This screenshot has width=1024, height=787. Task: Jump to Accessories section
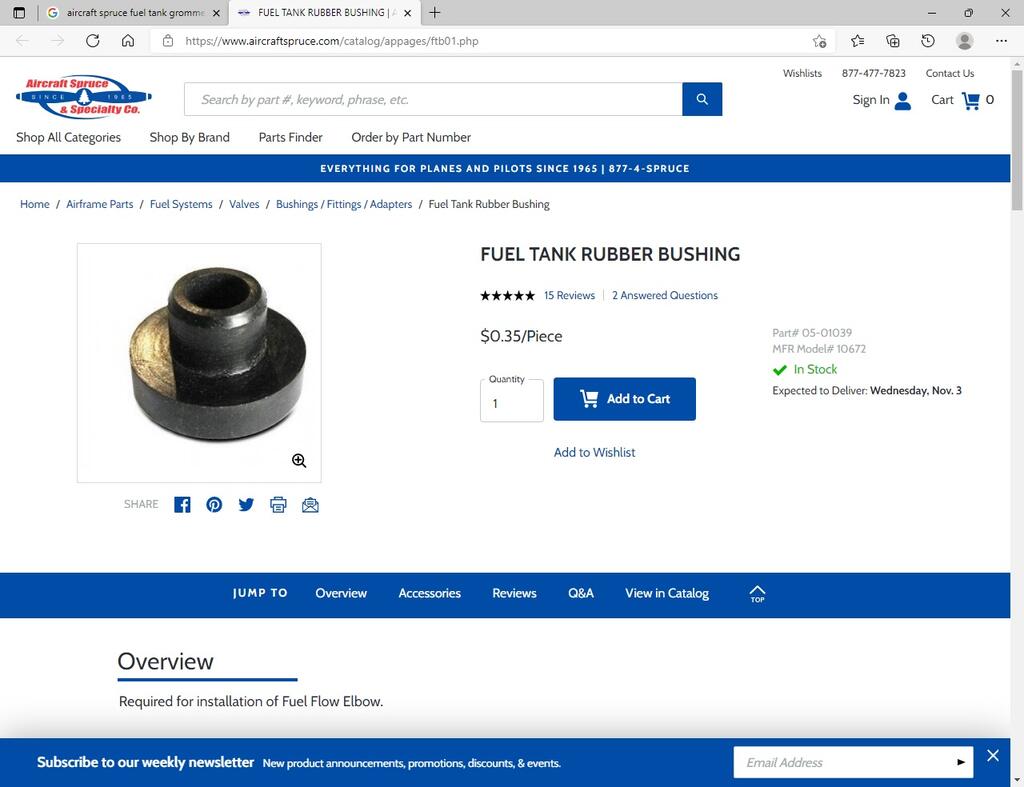[430, 593]
